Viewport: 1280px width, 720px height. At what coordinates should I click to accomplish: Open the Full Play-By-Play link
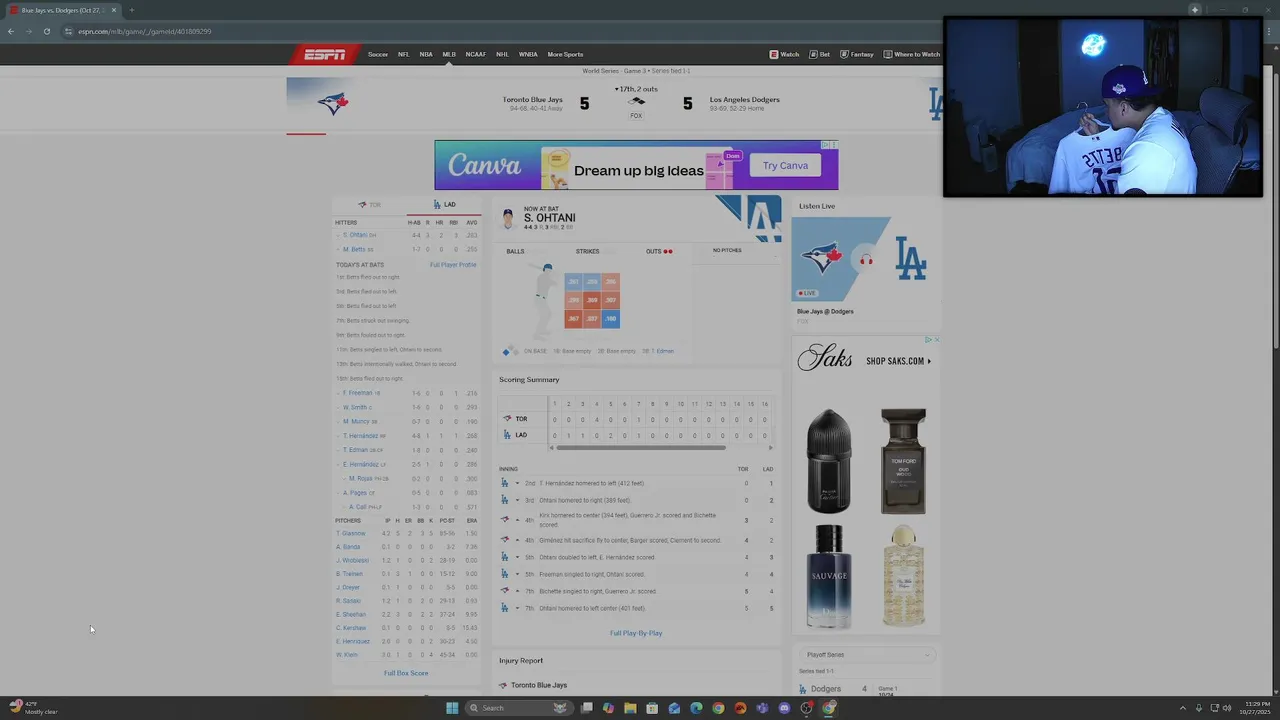pyautogui.click(x=636, y=633)
